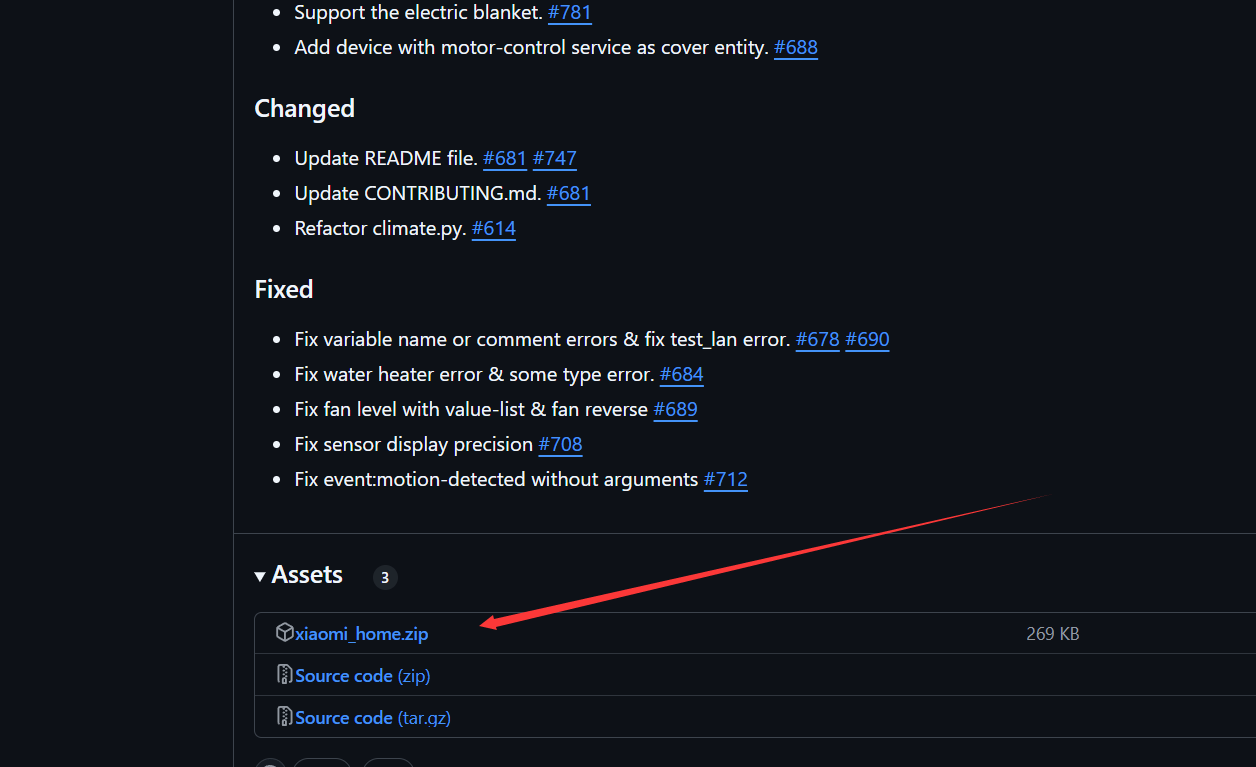This screenshot has width=1256, height=767.
Task: Click the file icon beside Source code (zip)
Action: (285, 675)
